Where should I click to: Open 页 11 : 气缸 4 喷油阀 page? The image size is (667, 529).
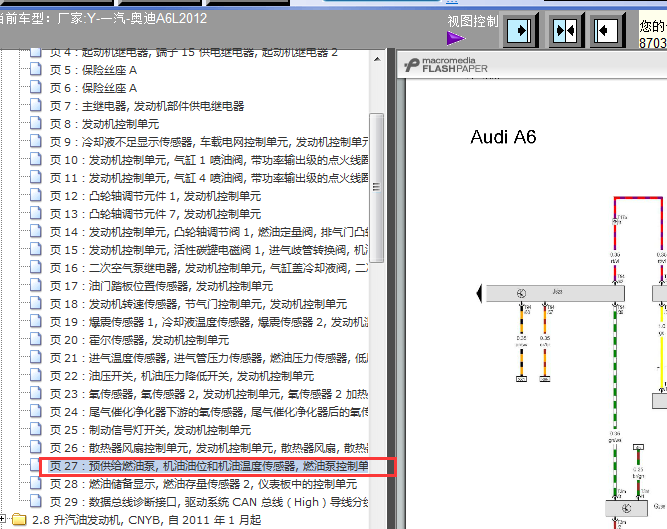(209, 178)
